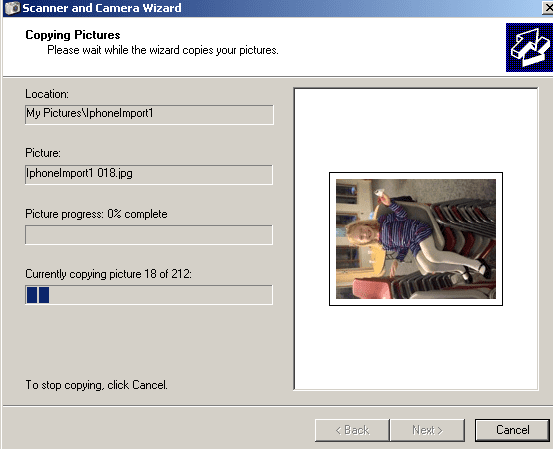Click the filled blue progress blocks
Viewport: 553px width, 449px height.
38,295
